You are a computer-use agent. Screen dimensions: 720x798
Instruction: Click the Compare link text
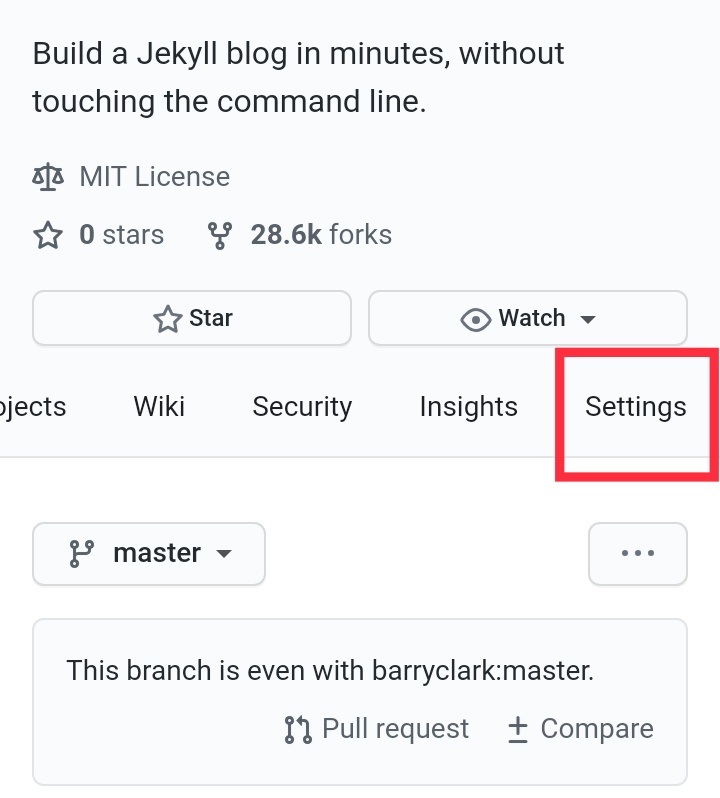[596, 729]
